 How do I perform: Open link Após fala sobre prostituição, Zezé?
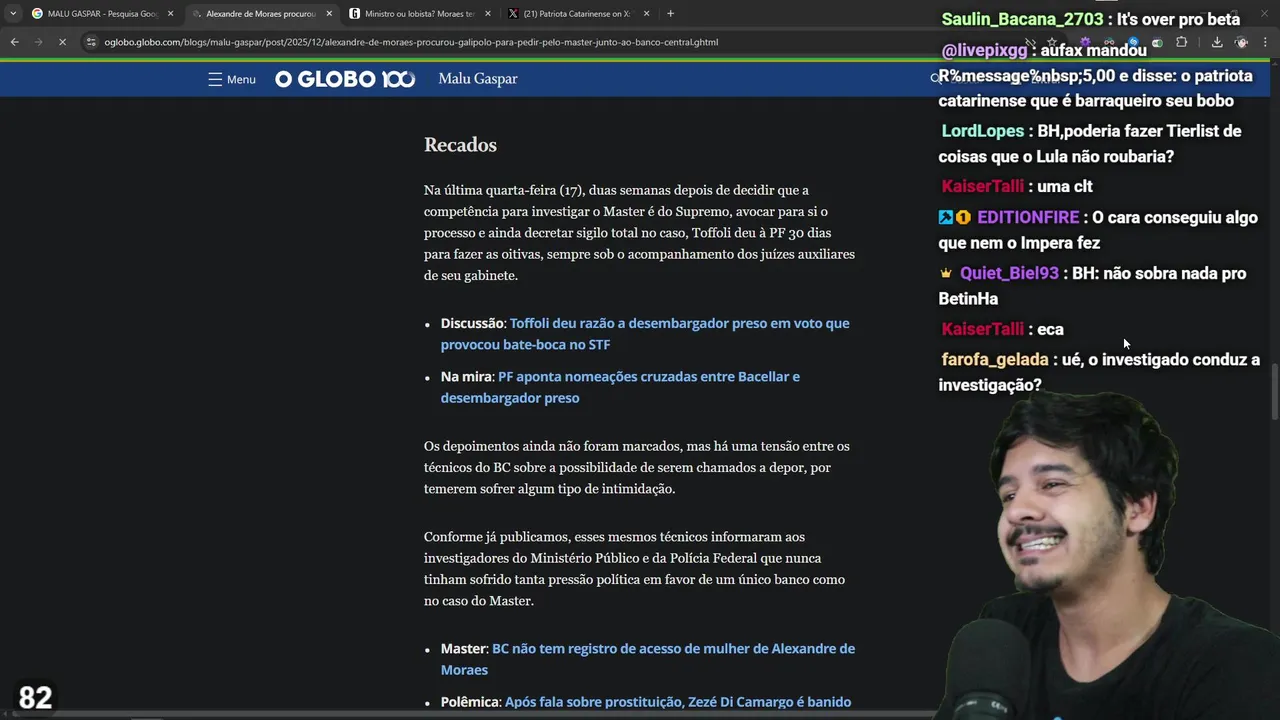click(678, 702)
